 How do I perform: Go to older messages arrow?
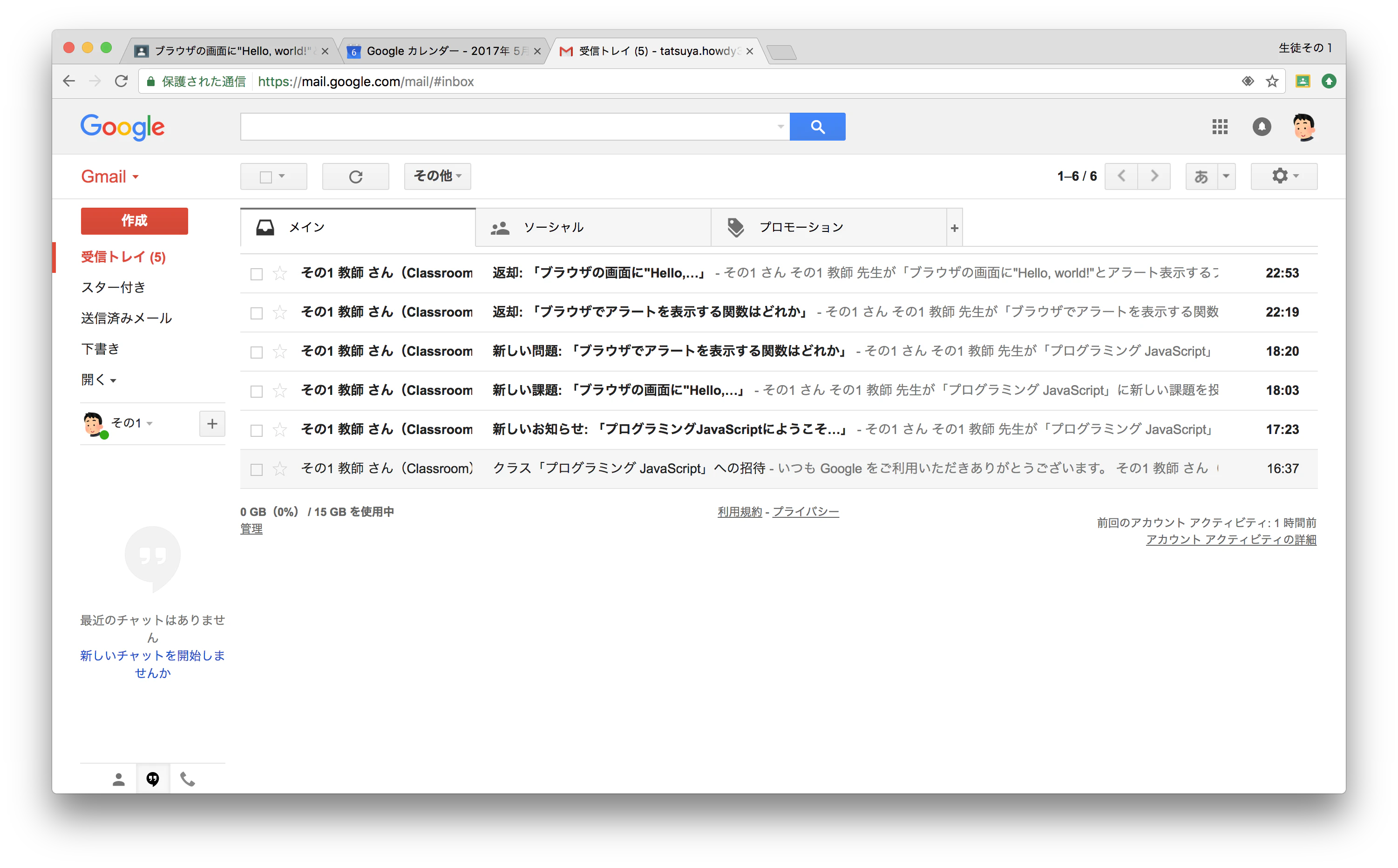1154,176
